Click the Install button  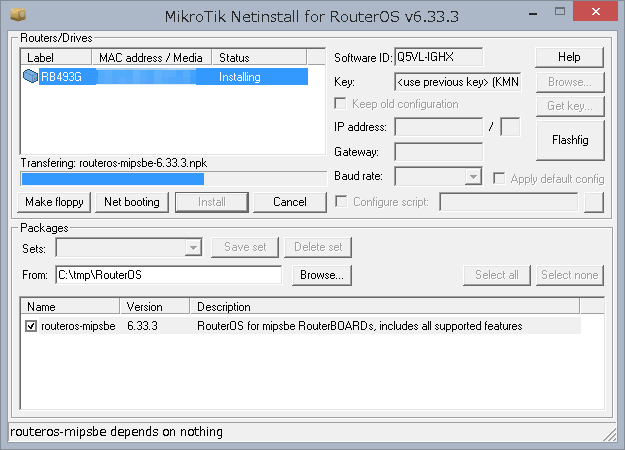[212, 202]
